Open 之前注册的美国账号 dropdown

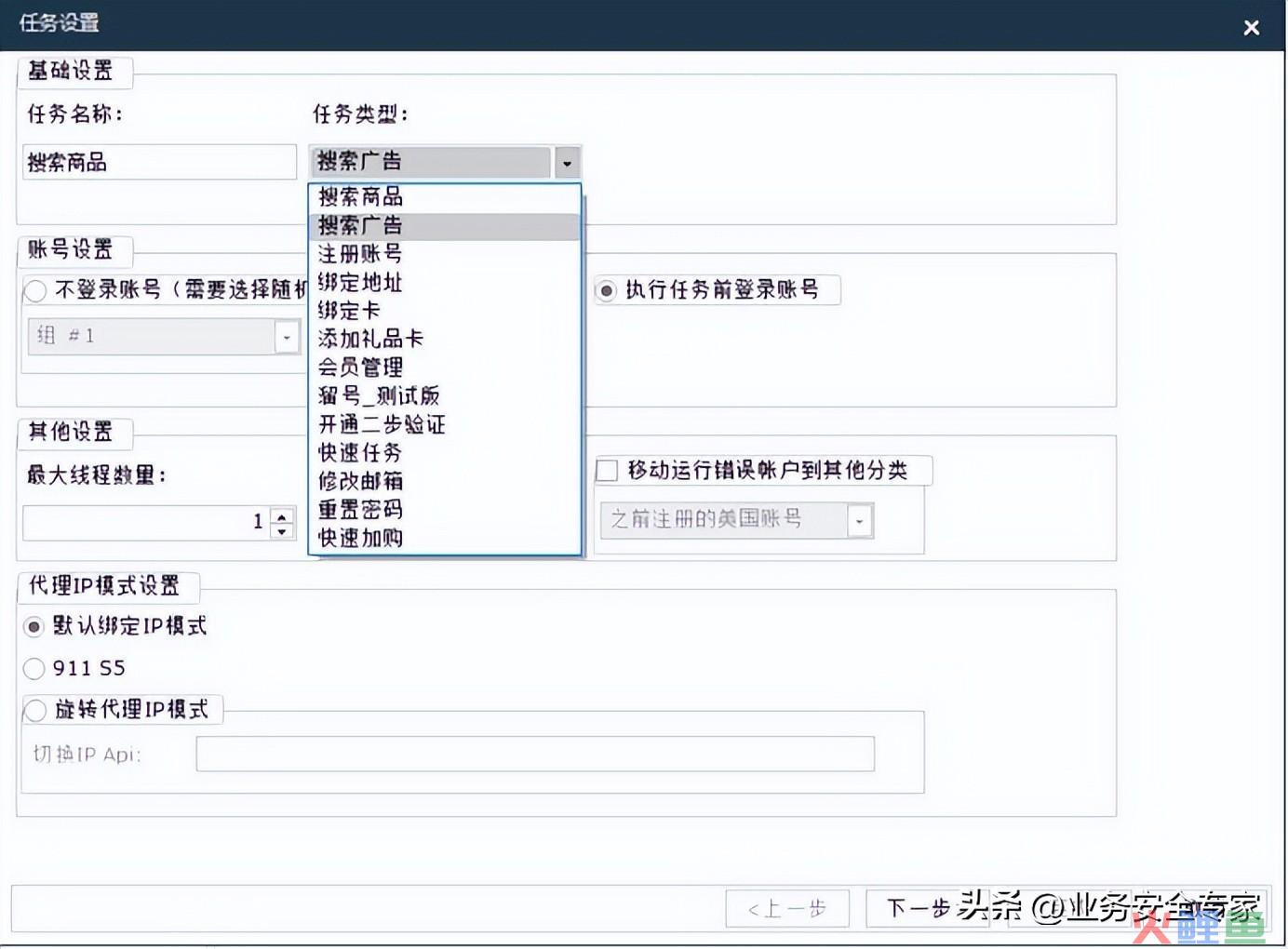click(x=860, y=520)
